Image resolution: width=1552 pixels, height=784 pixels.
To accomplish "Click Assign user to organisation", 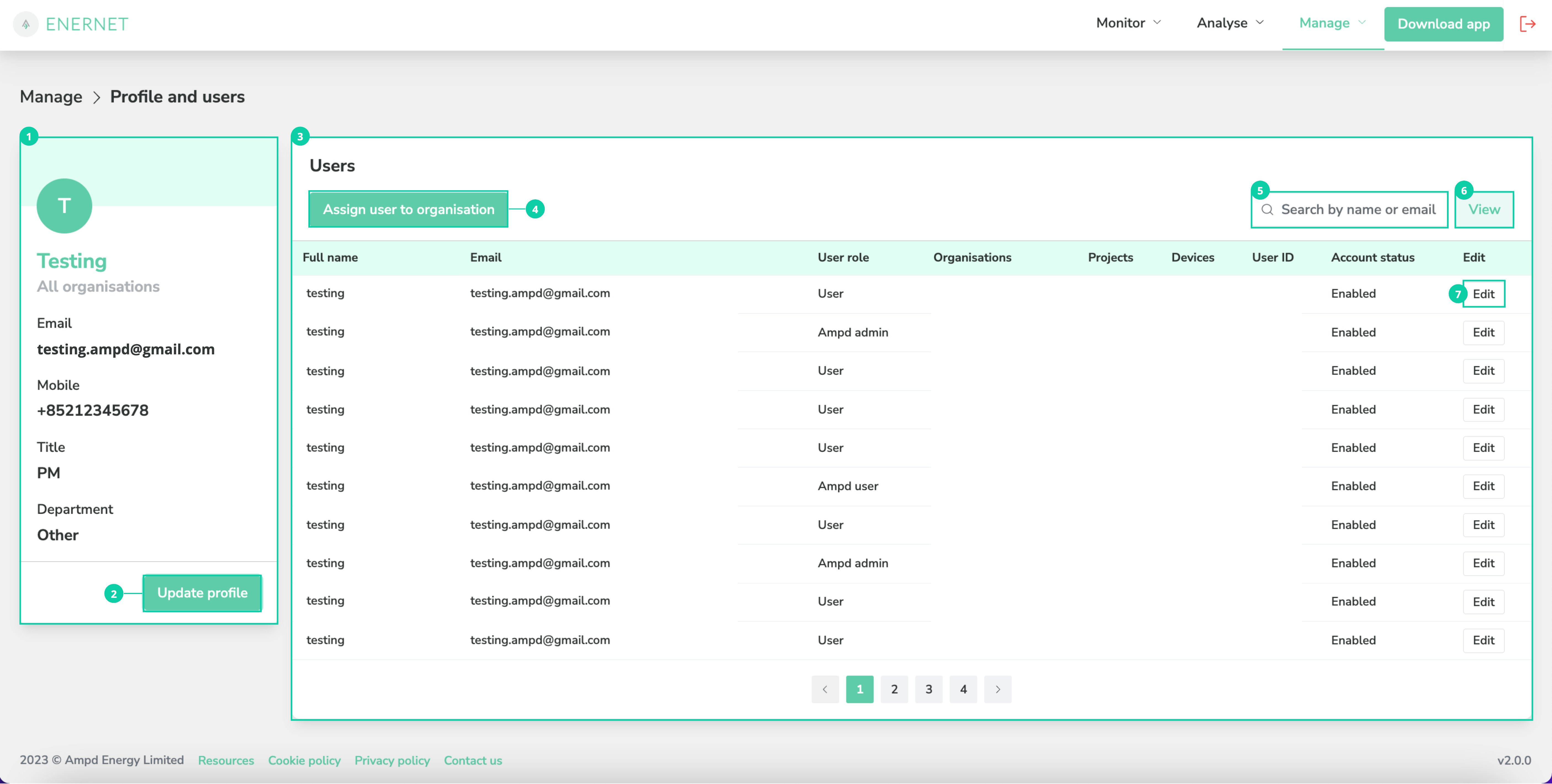I will [408, 210].
